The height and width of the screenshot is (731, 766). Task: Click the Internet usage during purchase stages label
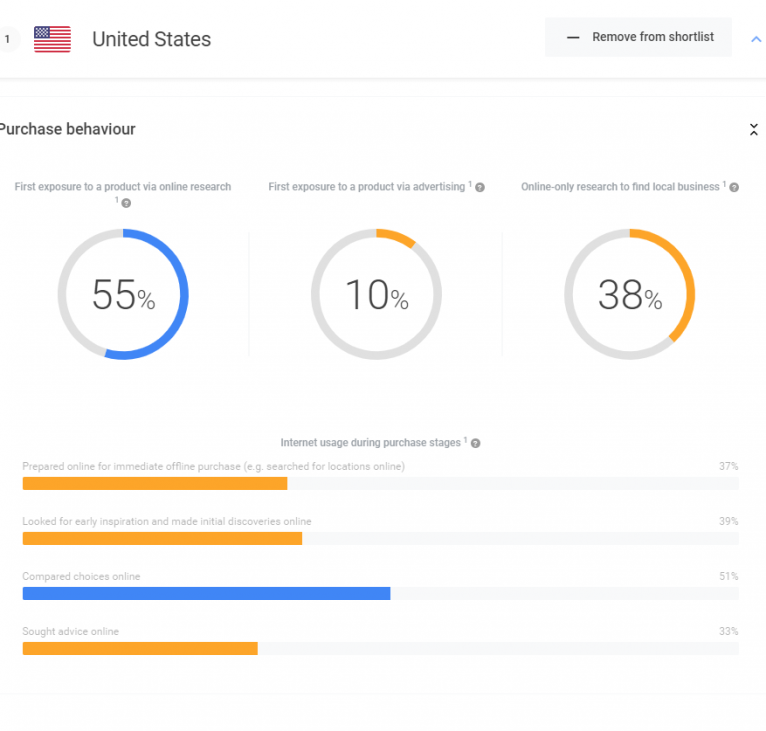tap(370, 442)
